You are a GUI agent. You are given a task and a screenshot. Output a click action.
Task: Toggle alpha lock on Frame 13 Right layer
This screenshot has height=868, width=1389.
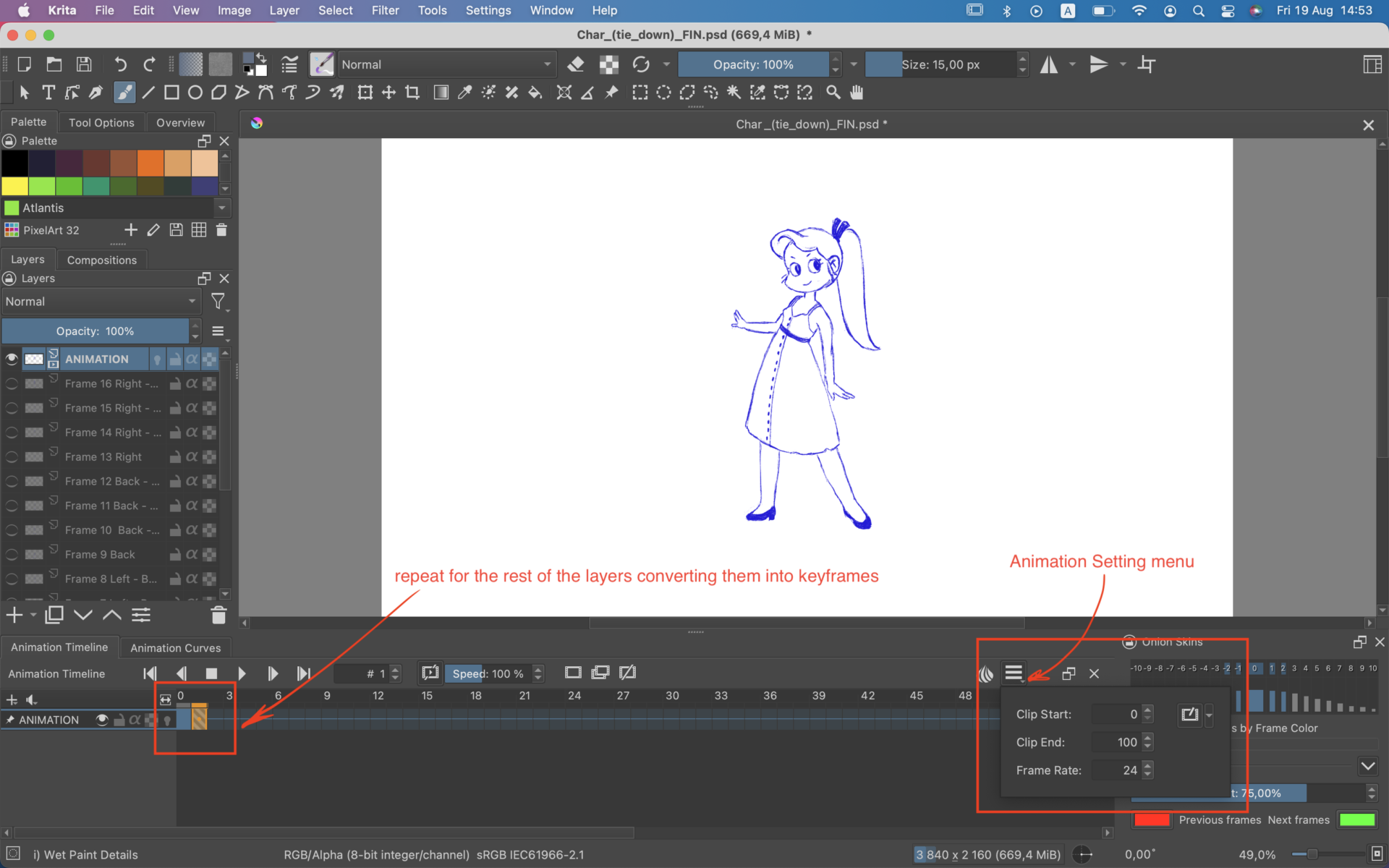pos(190,456)
